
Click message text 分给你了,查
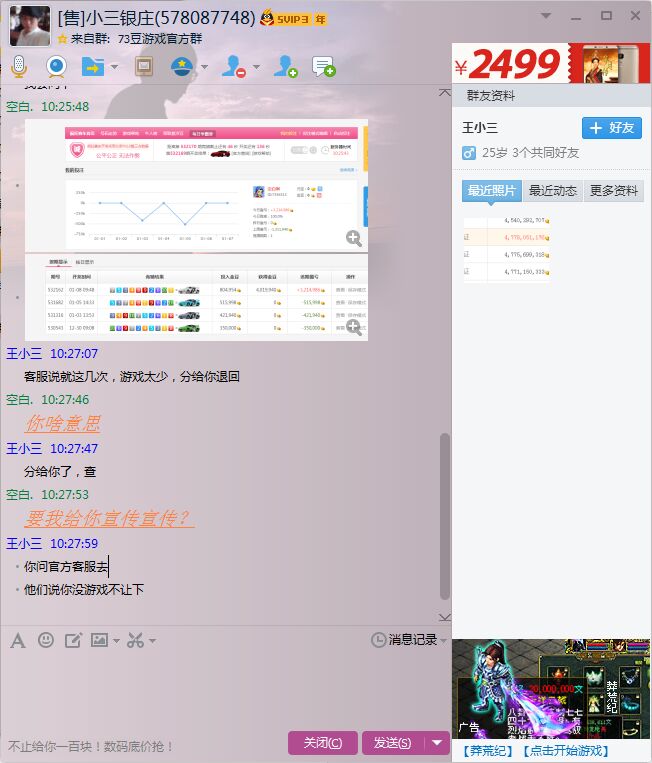click(60, 472)
